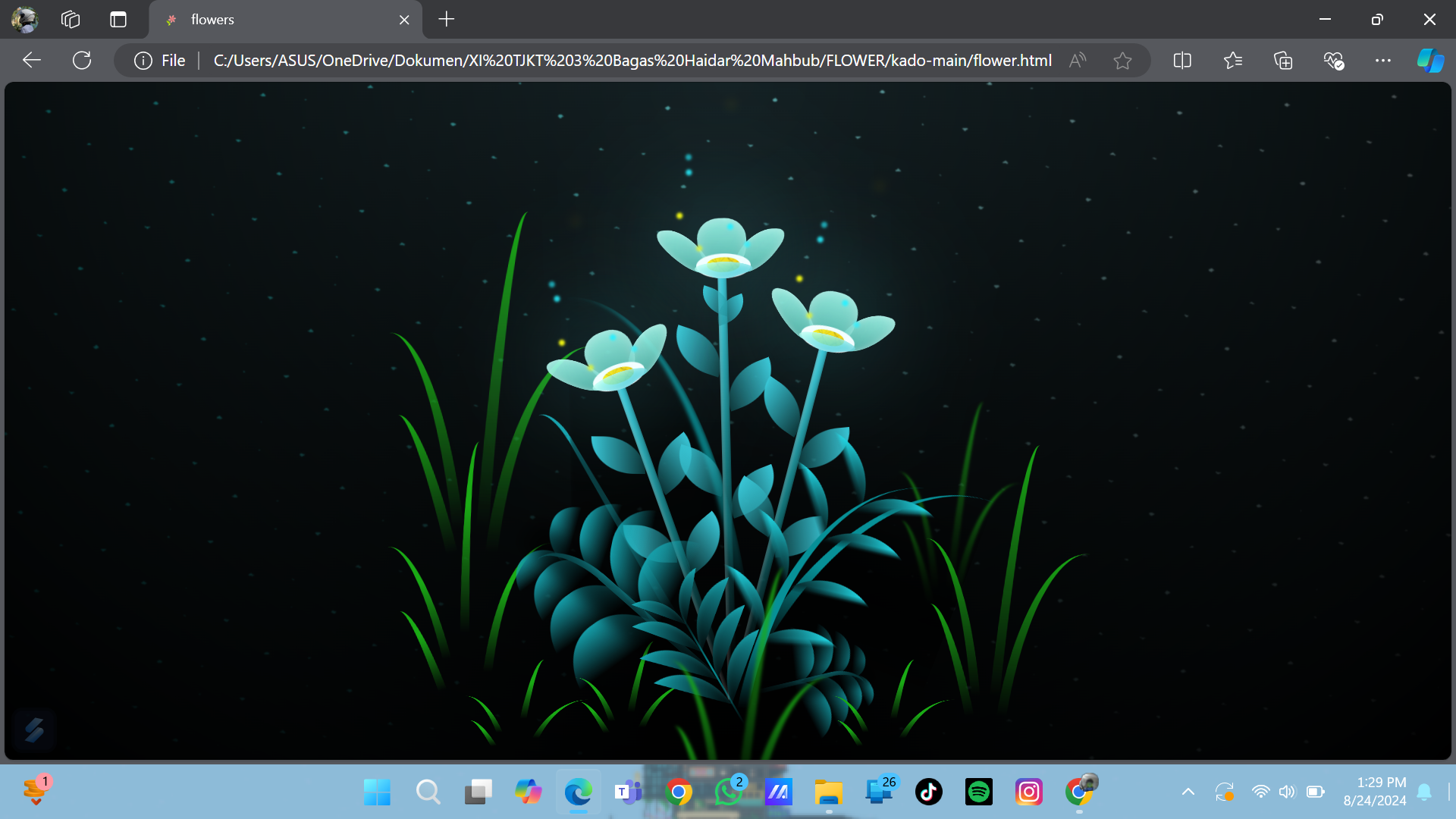Open Spotify from the taskbar
Screen dimensions: 1456x819
(x=978, y=792)
